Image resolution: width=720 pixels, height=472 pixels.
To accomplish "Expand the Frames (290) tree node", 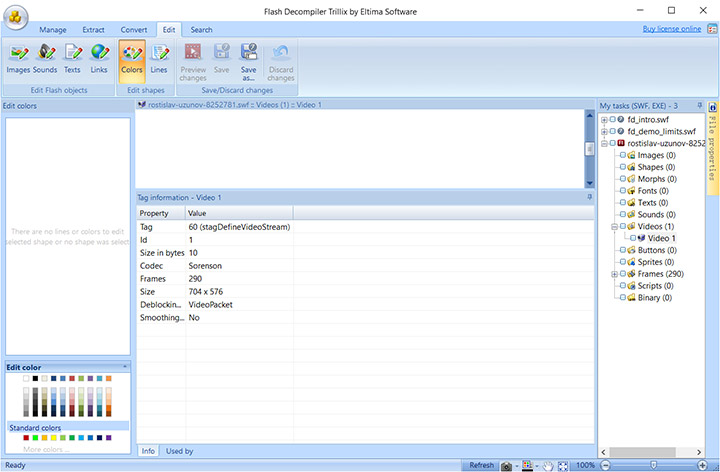I will point(614,274).
